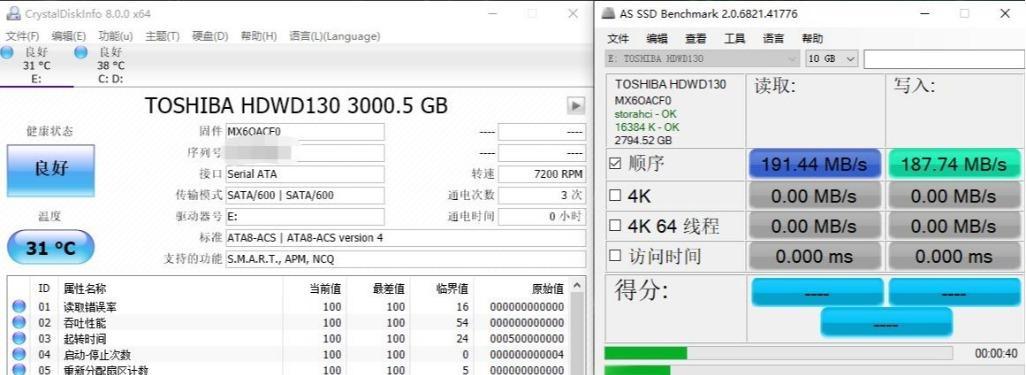Click the AS SSD Benchmark title bar icon

tap(608, 13)
